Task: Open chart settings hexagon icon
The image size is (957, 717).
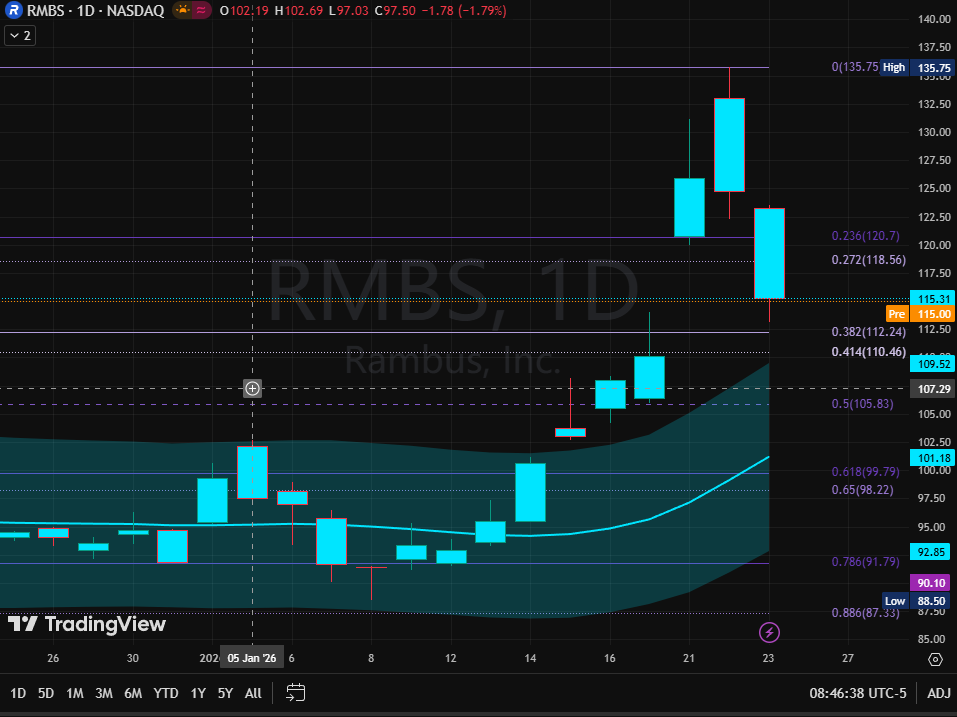Action: coord(935,659)
